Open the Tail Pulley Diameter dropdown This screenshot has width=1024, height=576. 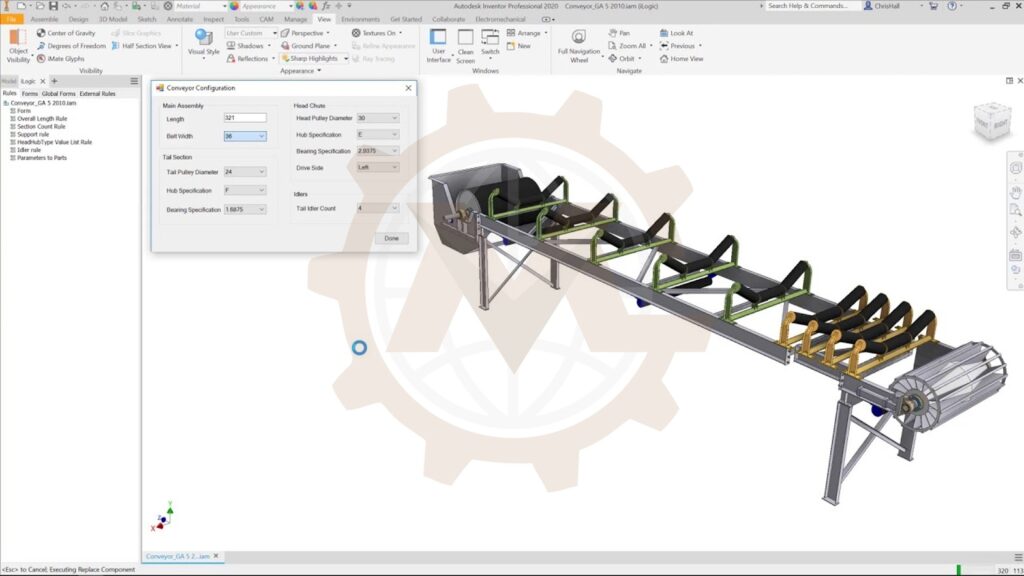[x=245, y=172]
